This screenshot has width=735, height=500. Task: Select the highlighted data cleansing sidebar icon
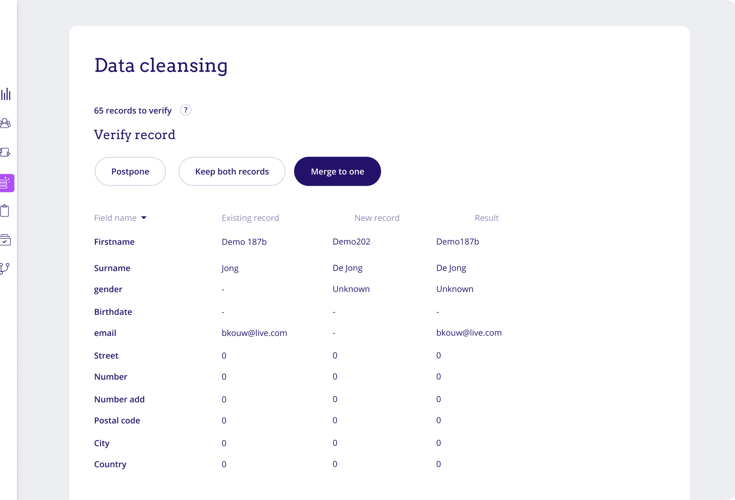[x=7, y=183]
